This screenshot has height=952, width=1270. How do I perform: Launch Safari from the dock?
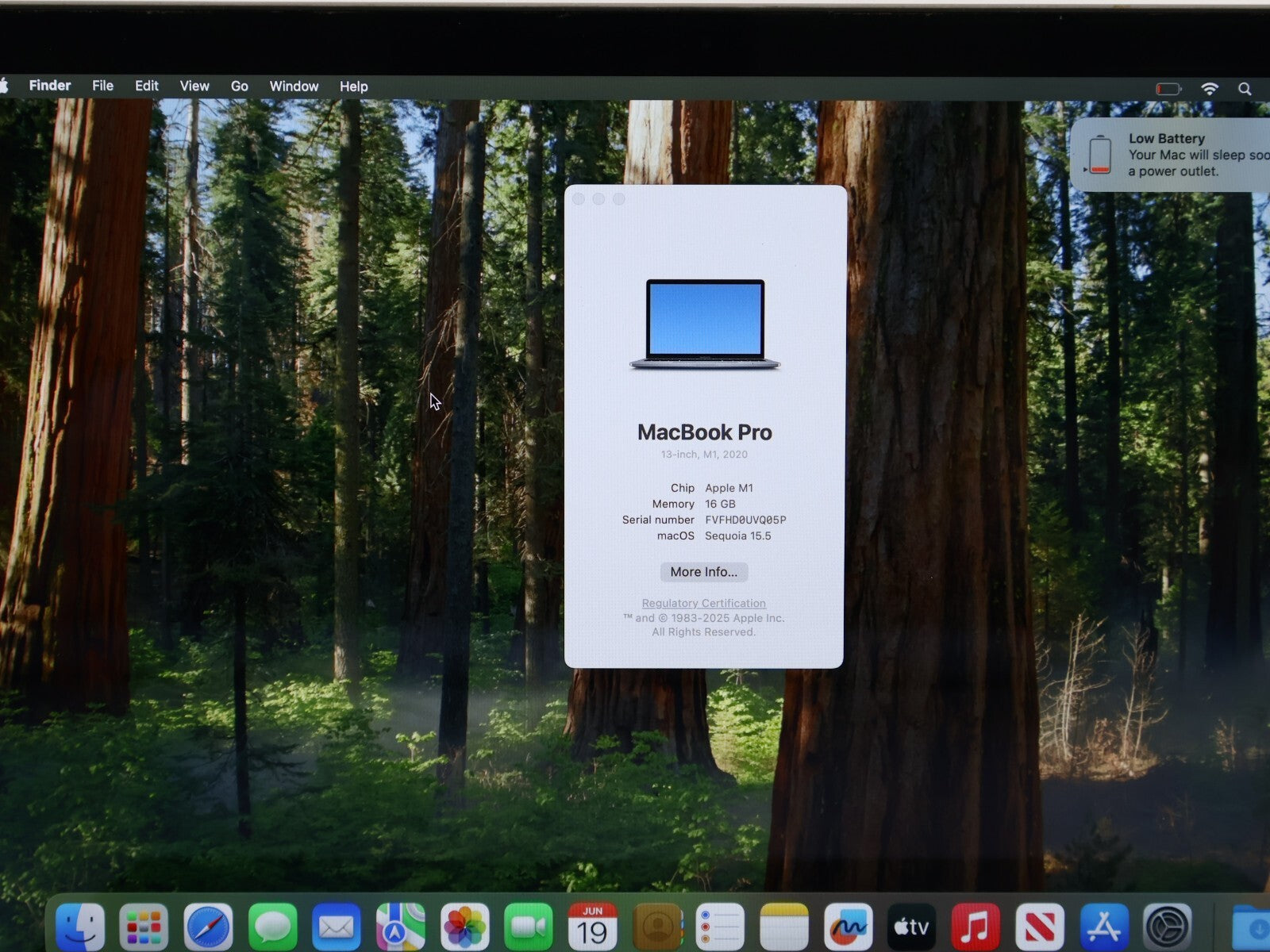208,927
